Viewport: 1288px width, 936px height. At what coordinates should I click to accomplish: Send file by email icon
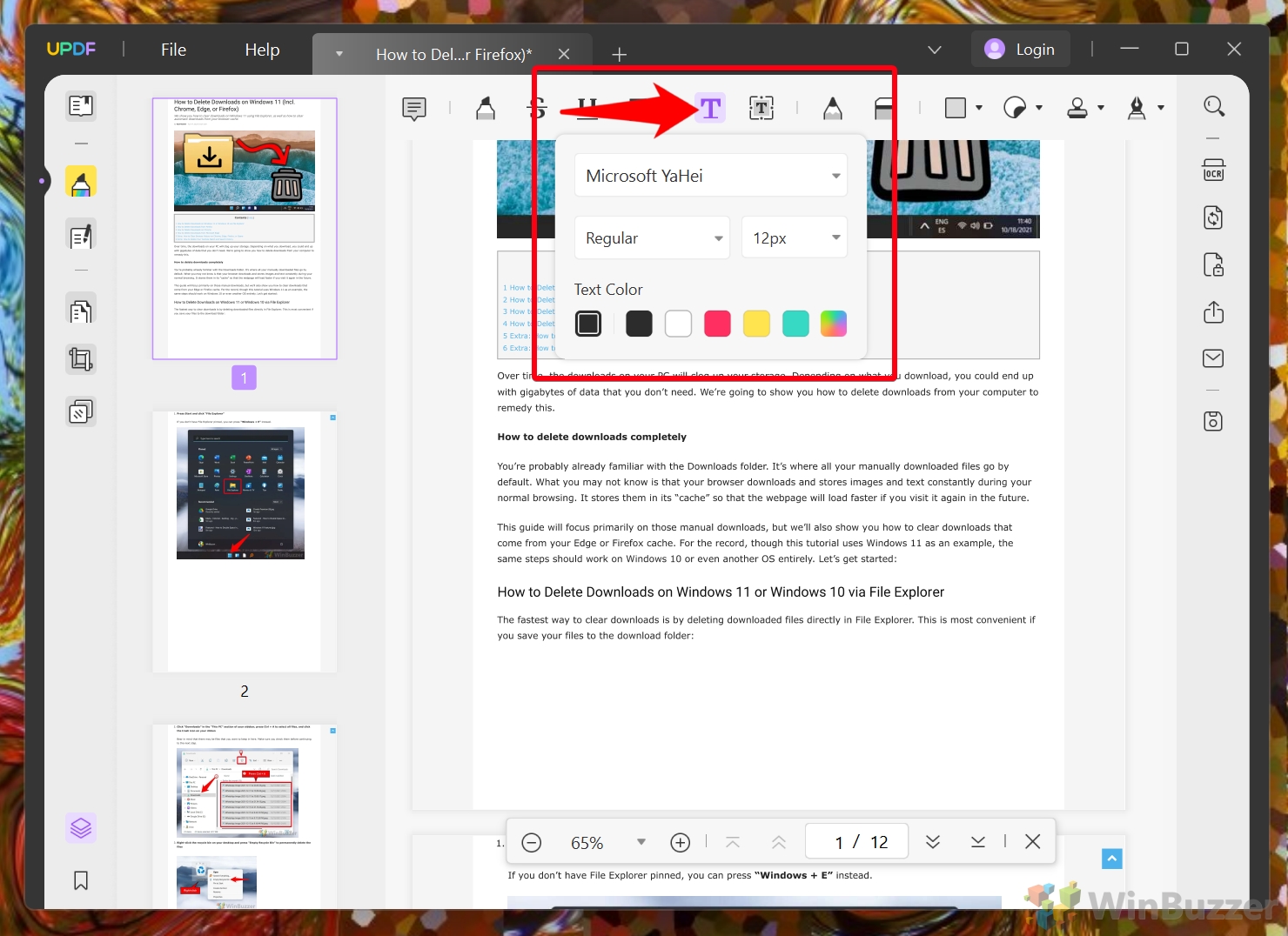click(1213, 358)
